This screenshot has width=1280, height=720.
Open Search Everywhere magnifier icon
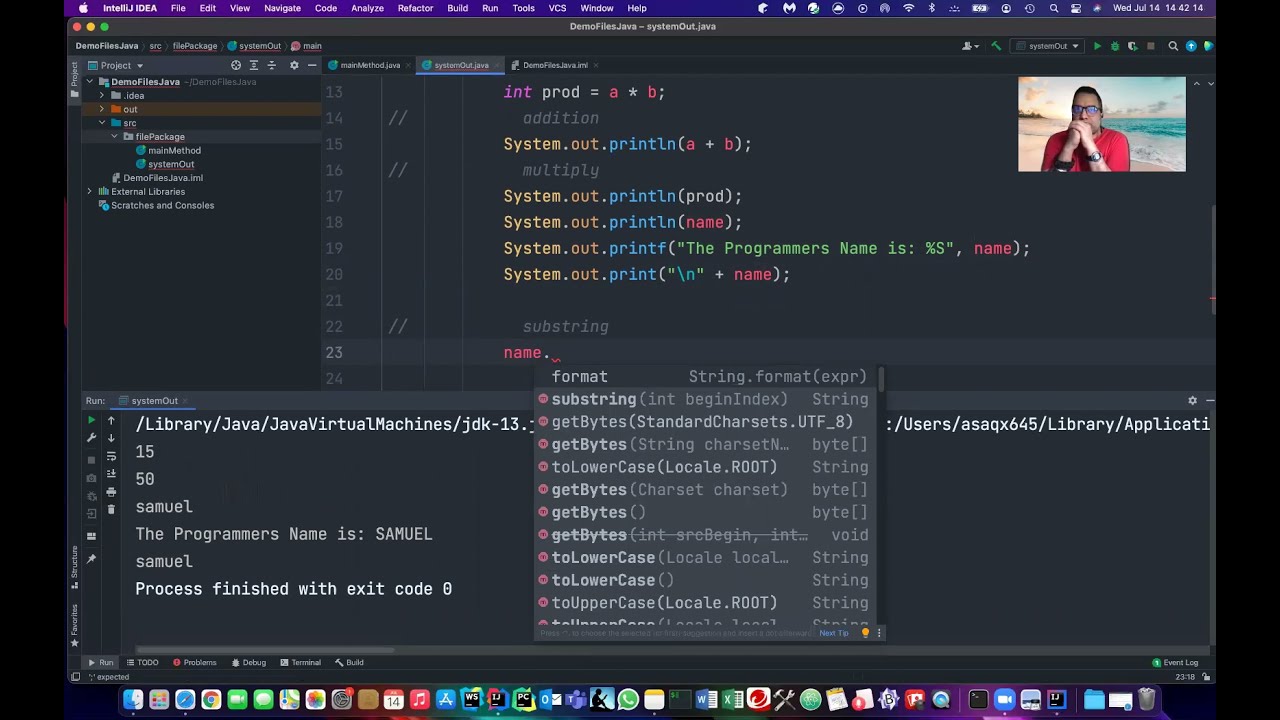coord(1173,46)
